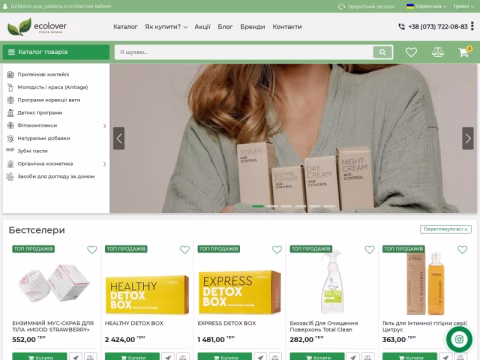Screen dimensions: 480x360
Task: Open Натуральні добавки category text
Action: [44, 138]
